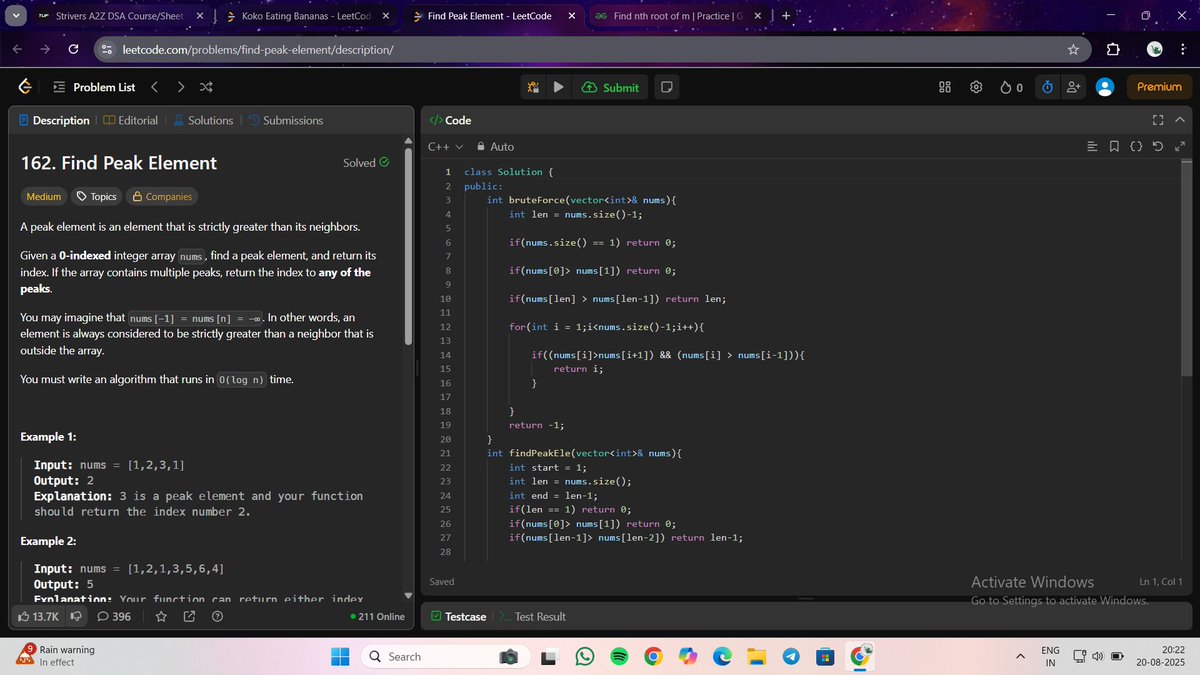Open browser extensions puzzle icon
1200x675 pixels.
pyautogui.click(x=1113, y=49)
